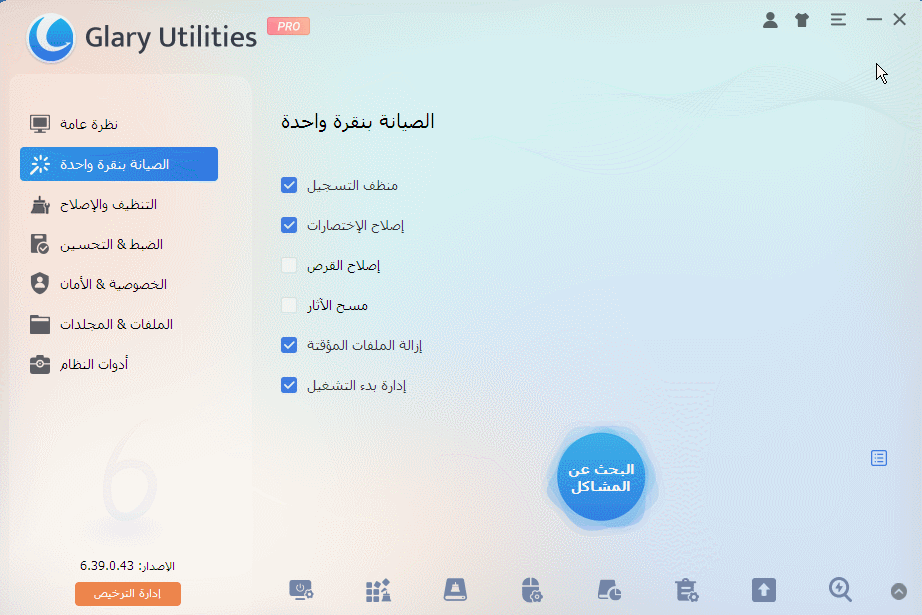
Task: Uncheck the إزالة الملفات المؤقتة checkbox
Action: coord(289,345)
